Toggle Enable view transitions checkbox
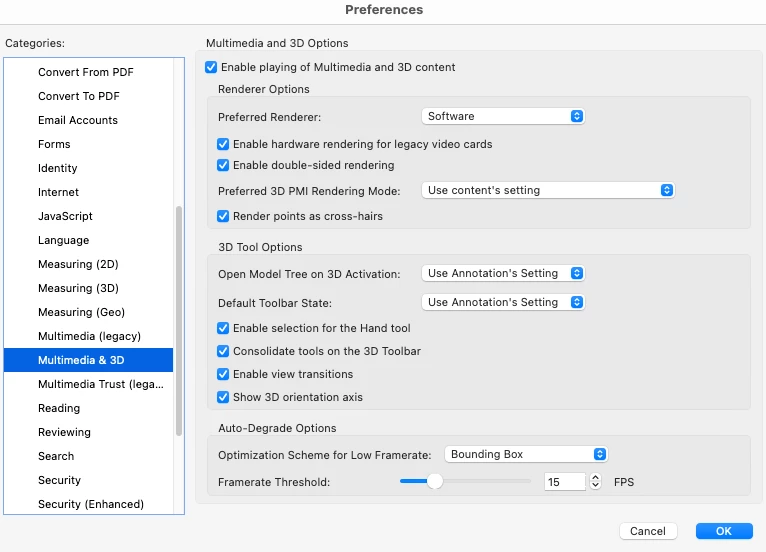Viewport: 766px width, 552px height. coord(224,374)
